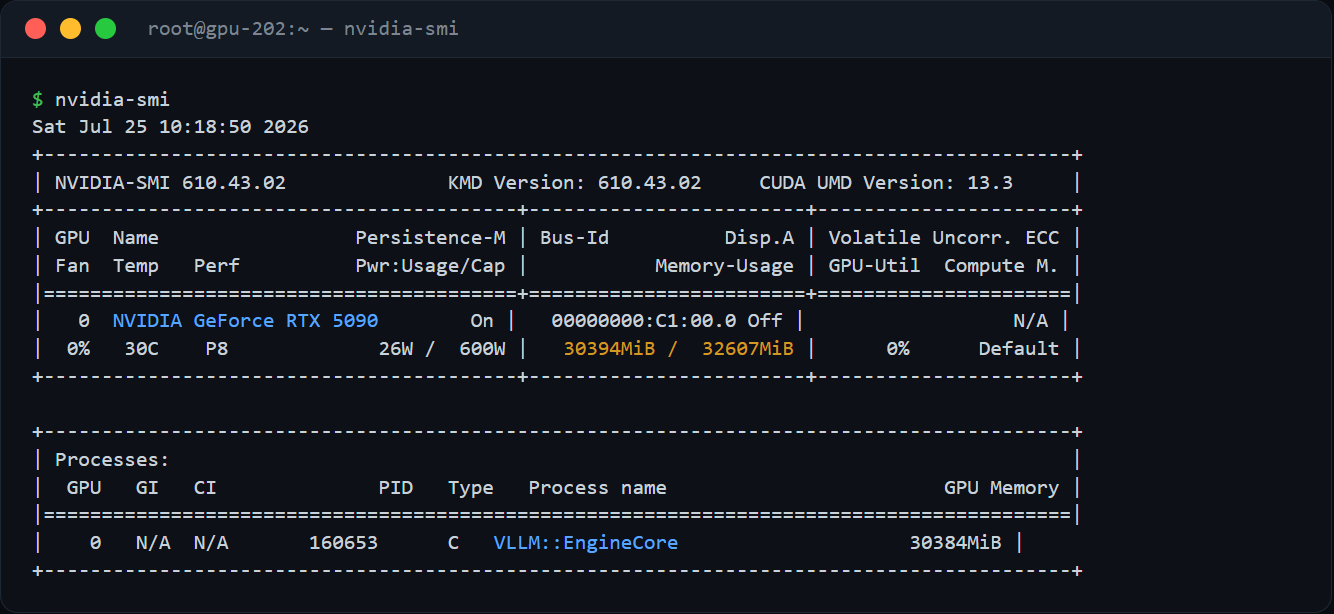The height and width of the screenshot is (614, 1334).
Task: Click the PID column header
Action: (x=395, y=488)
